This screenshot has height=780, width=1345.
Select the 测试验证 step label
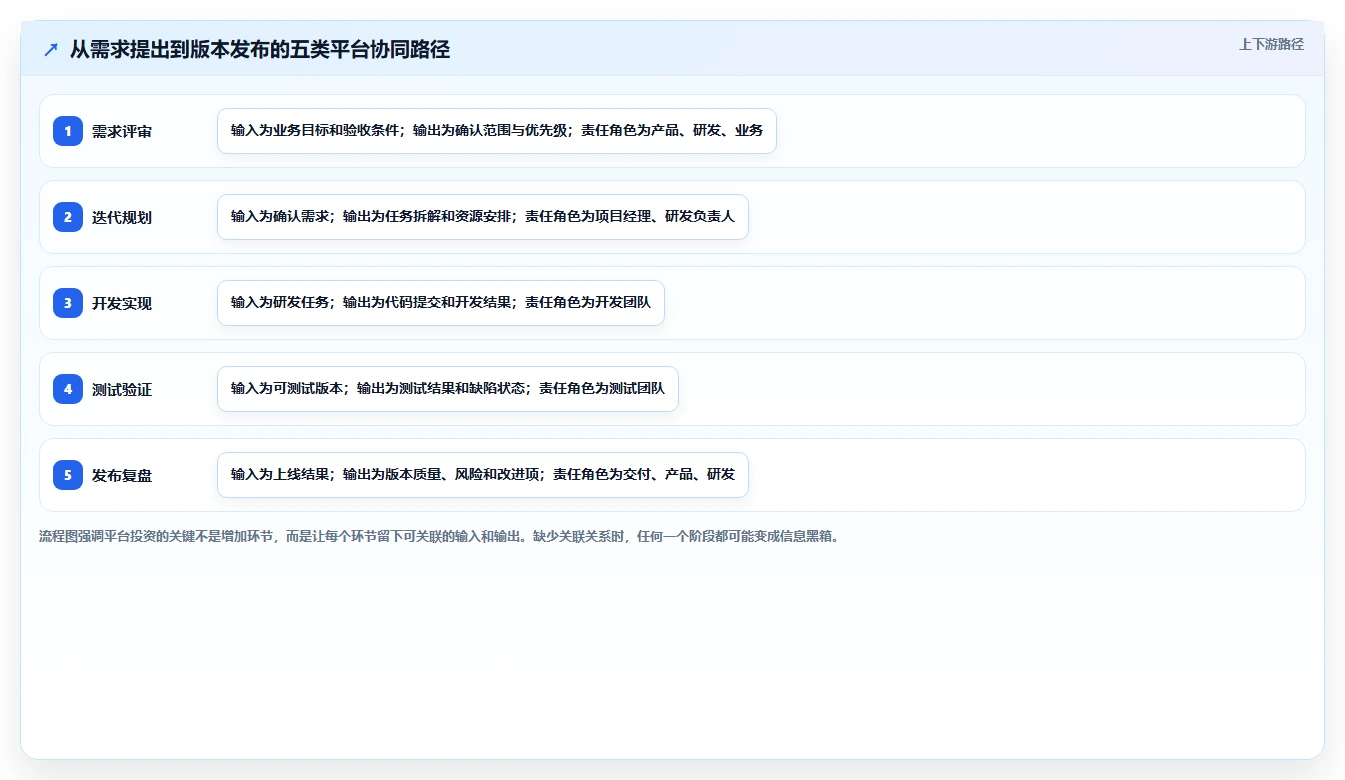pyautogui.click(x=122, y=389)
